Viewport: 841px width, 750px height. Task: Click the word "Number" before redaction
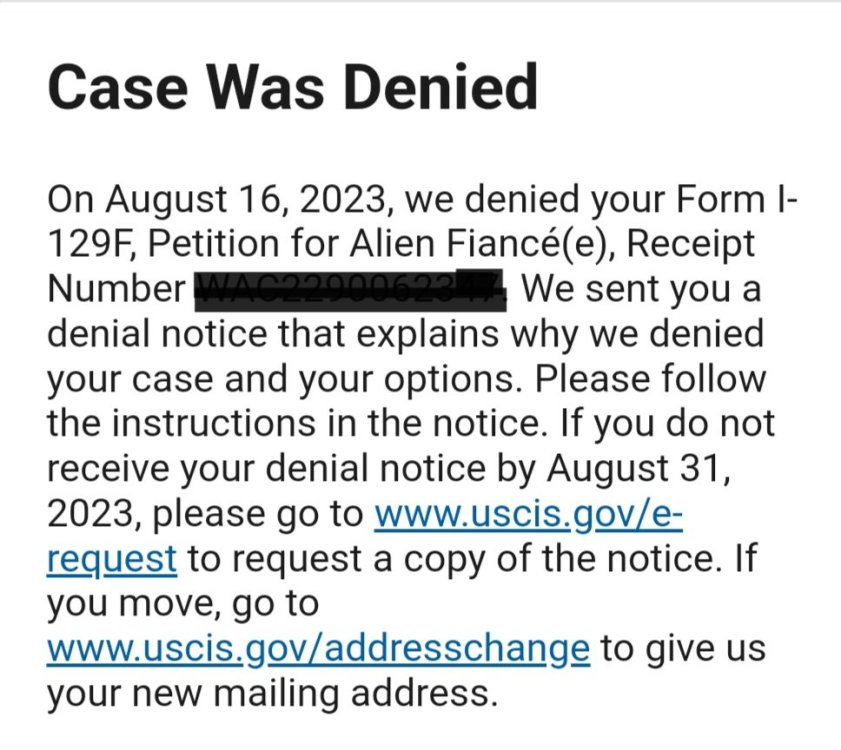[116, 289]
